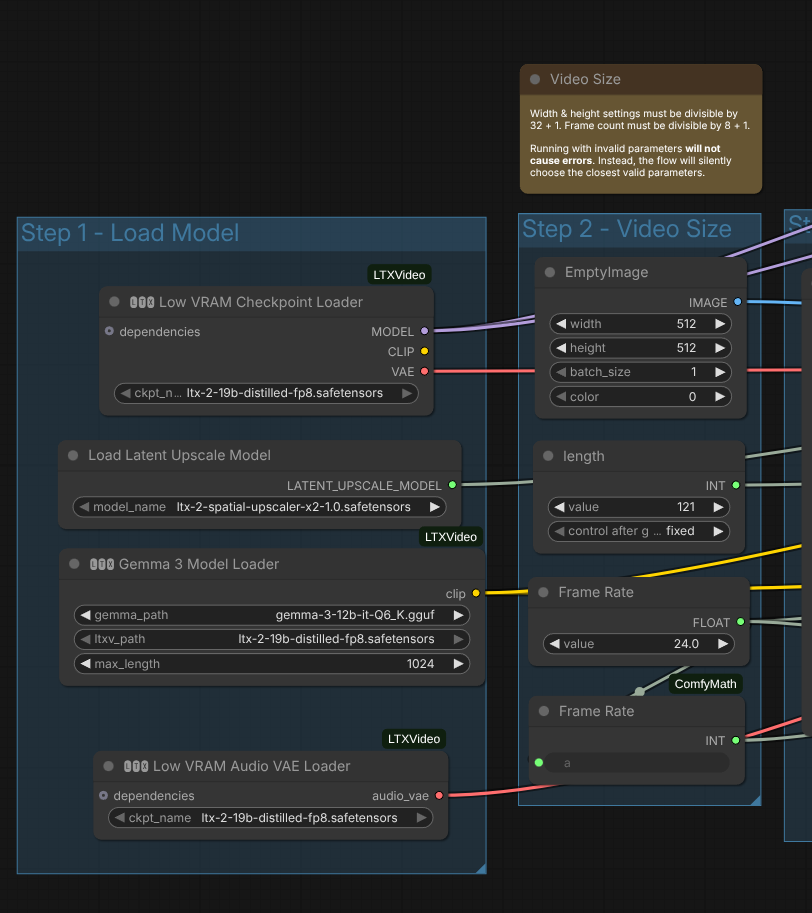The image size is (812, 913).
Task: Collapse the EmptyImage node dot
Action: pyautogui.click(x=549, y=272)
